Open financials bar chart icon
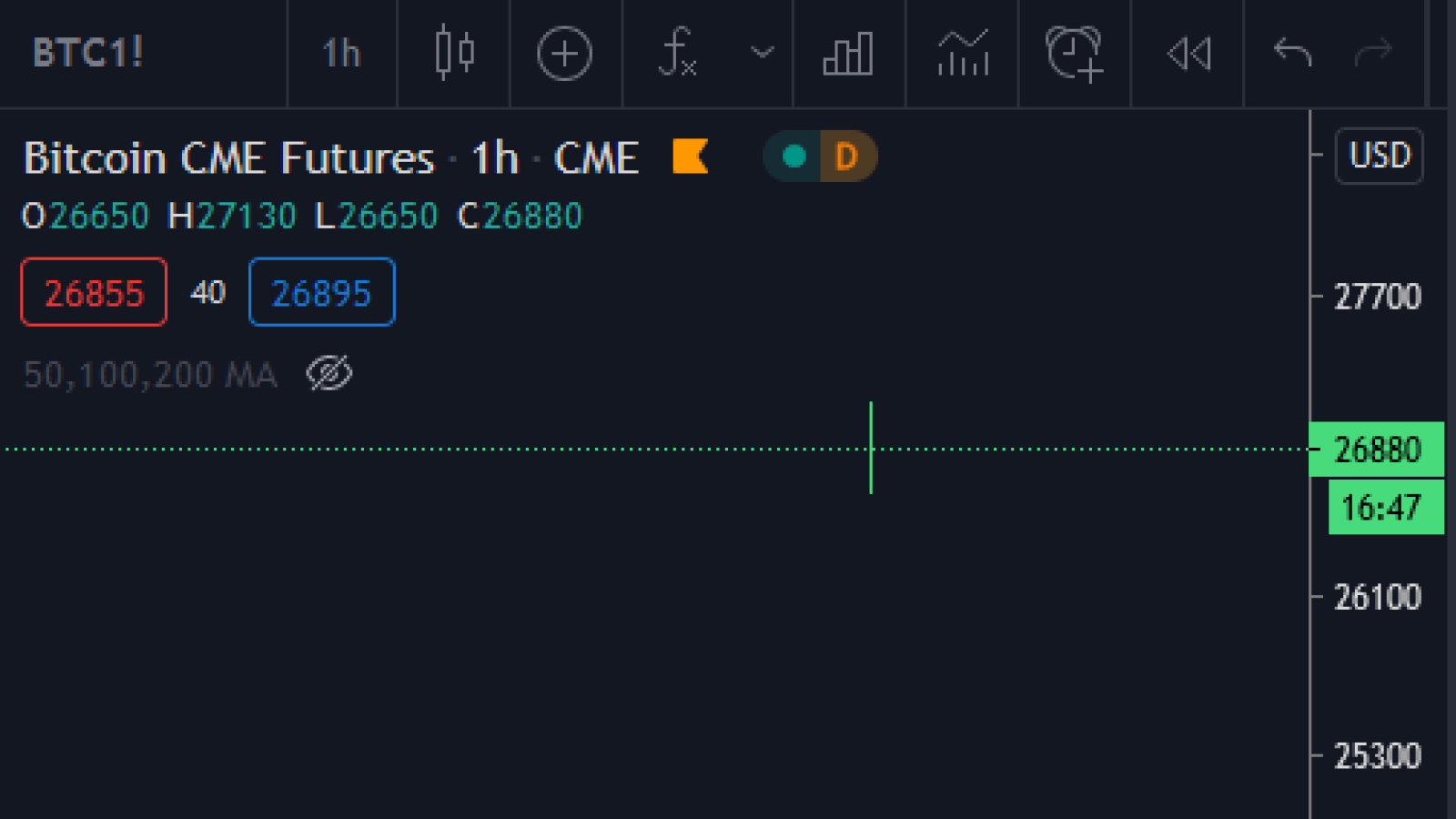This screenshot has height=819, width=1456. click(x=848, y=54)
